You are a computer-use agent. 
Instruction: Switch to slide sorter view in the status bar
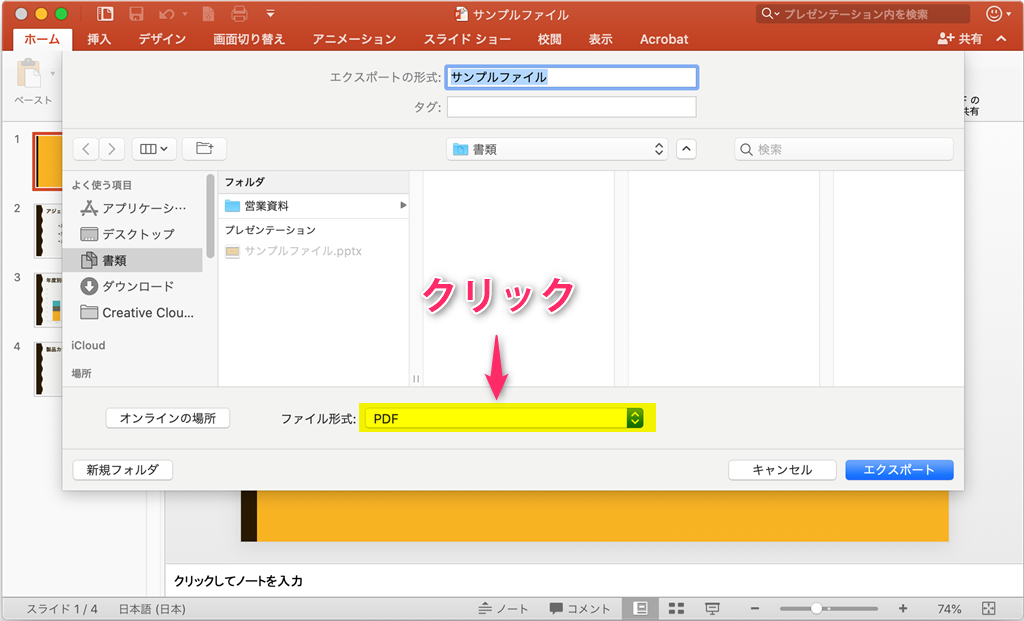(677, 607)
